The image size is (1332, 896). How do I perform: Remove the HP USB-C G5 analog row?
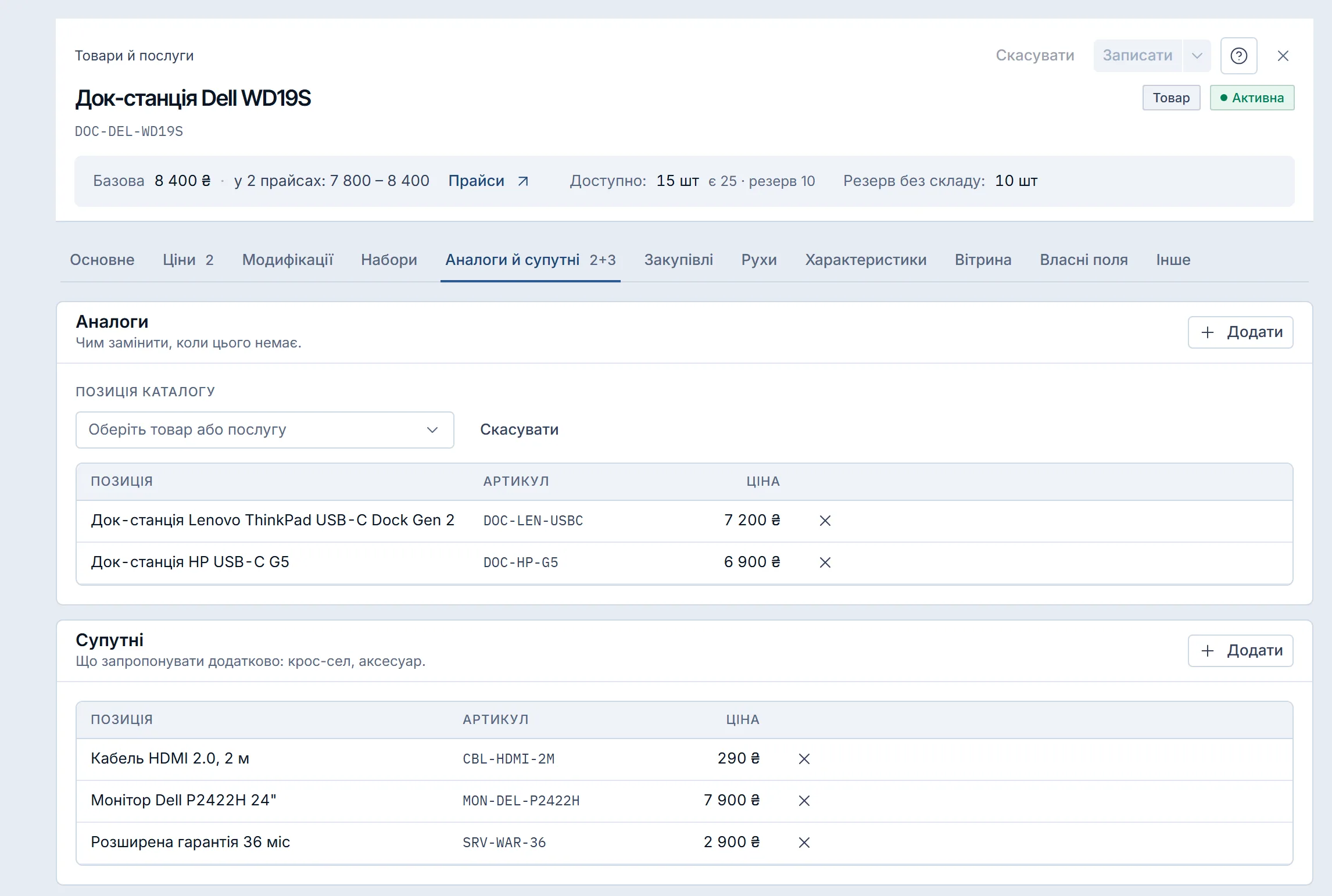click(x=825, y=562)
